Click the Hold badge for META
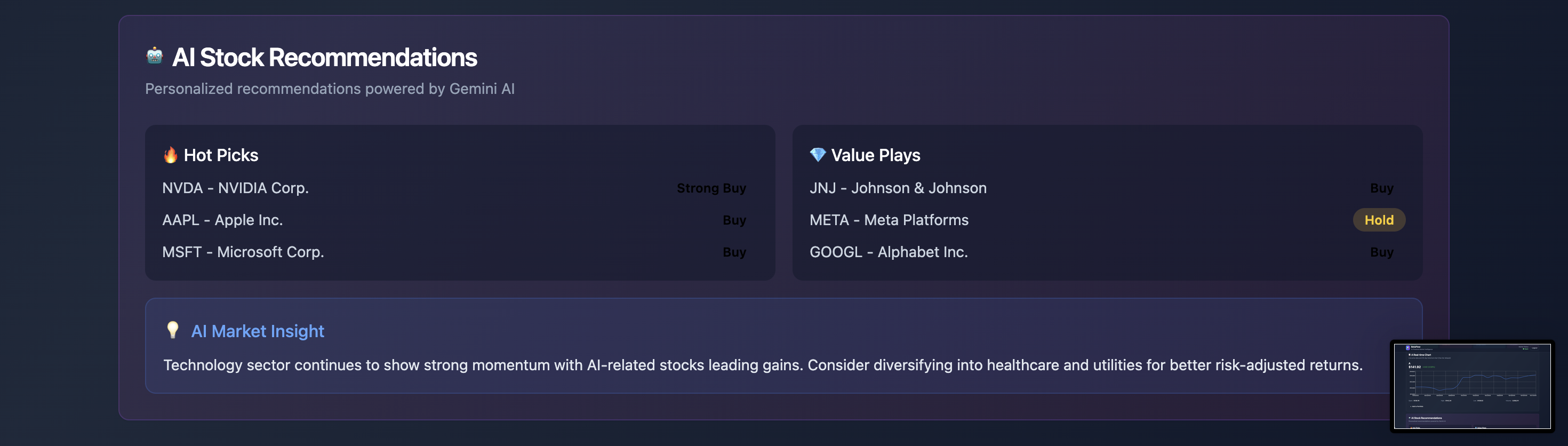1568x446 pixels. point(1379,220)
